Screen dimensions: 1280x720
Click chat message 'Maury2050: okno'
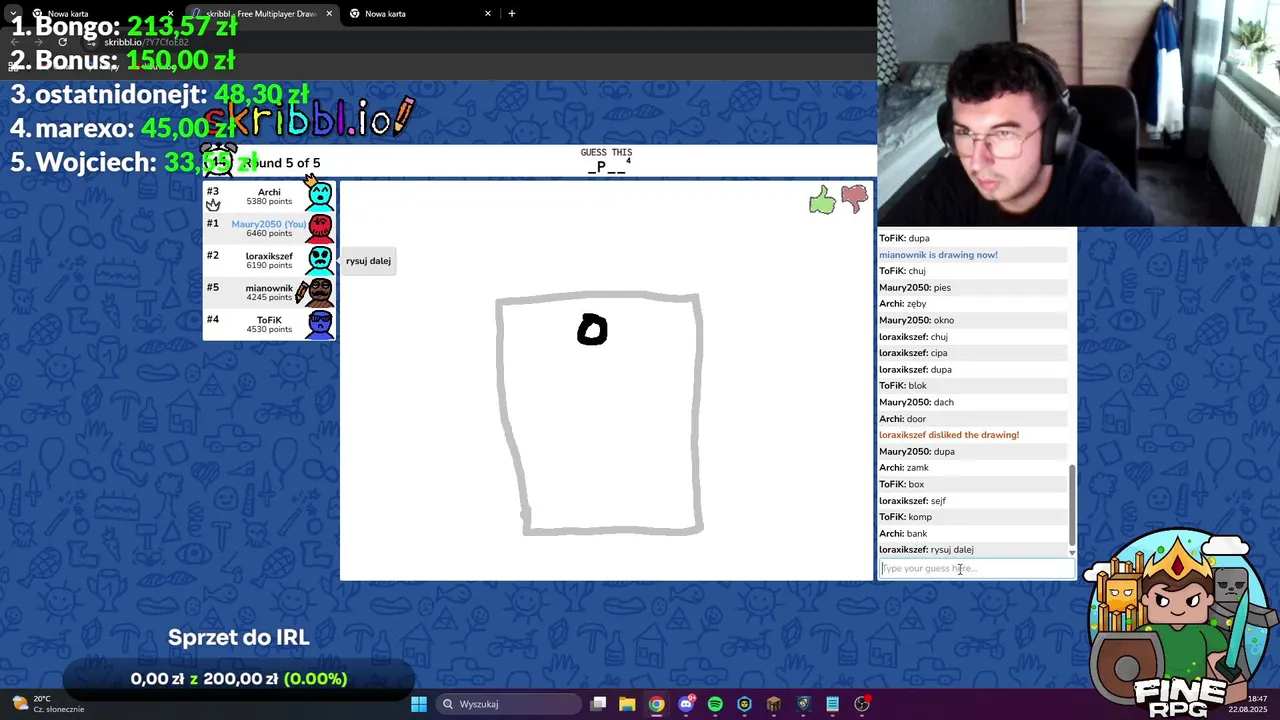[916, 320]
